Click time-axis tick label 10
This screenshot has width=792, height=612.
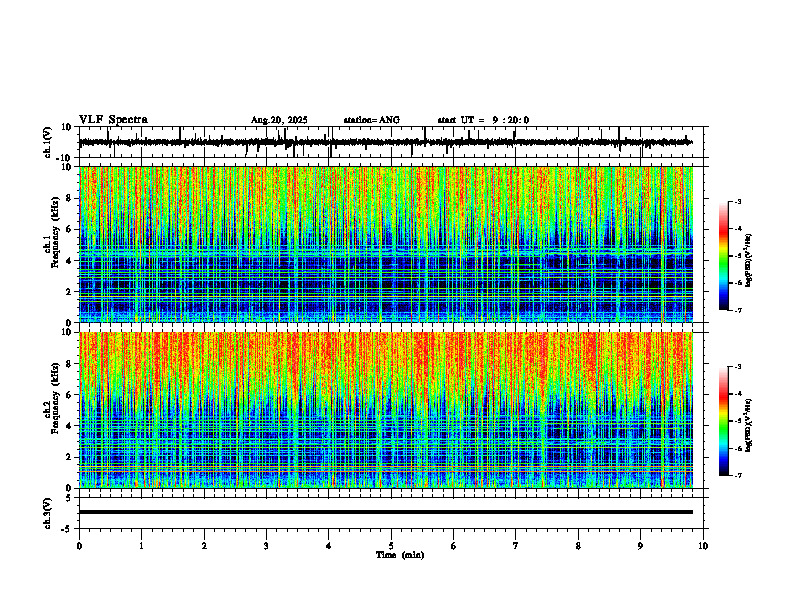703,546
